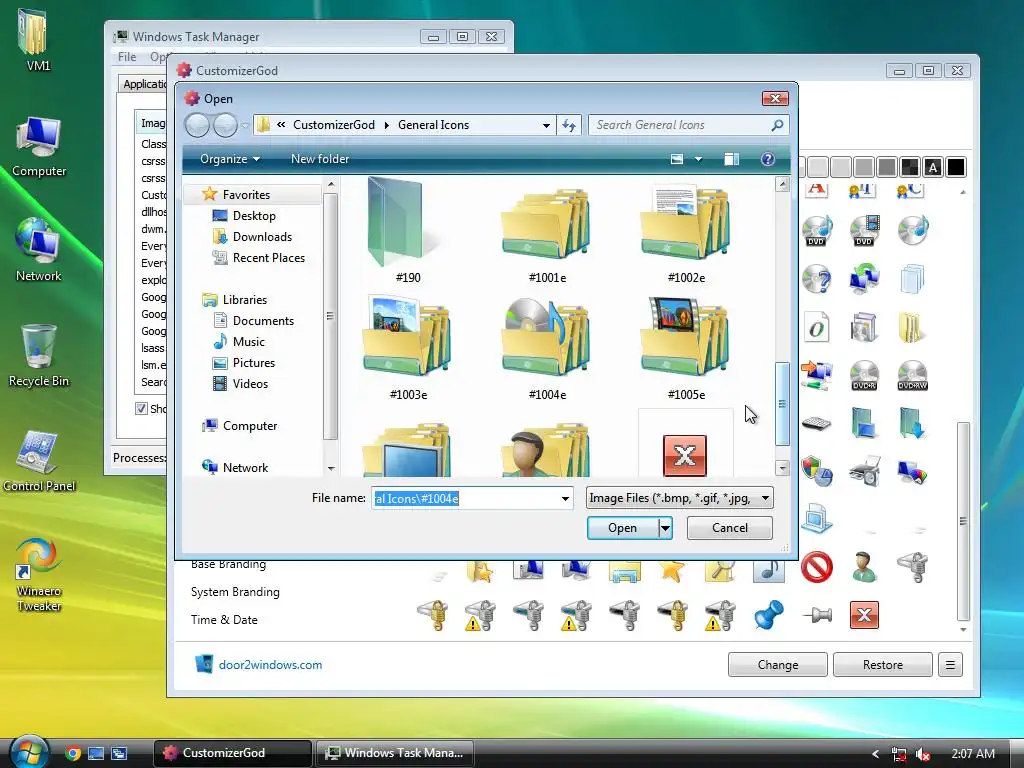This screenshot has height=768, width=1024.
Task: Select Computer in navigation pane
Action: [x=249, y=426]
